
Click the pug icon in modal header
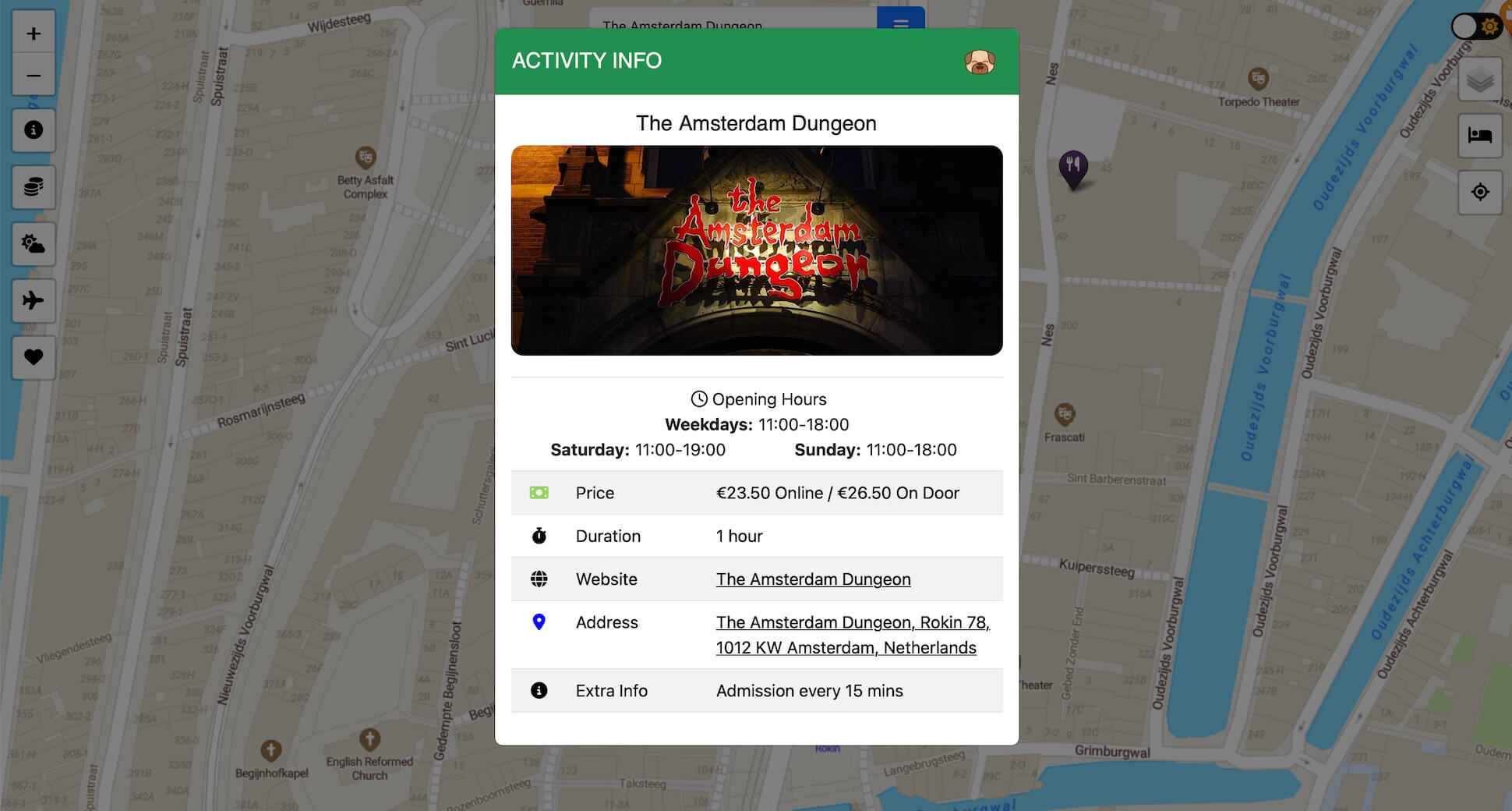point(979,62)
